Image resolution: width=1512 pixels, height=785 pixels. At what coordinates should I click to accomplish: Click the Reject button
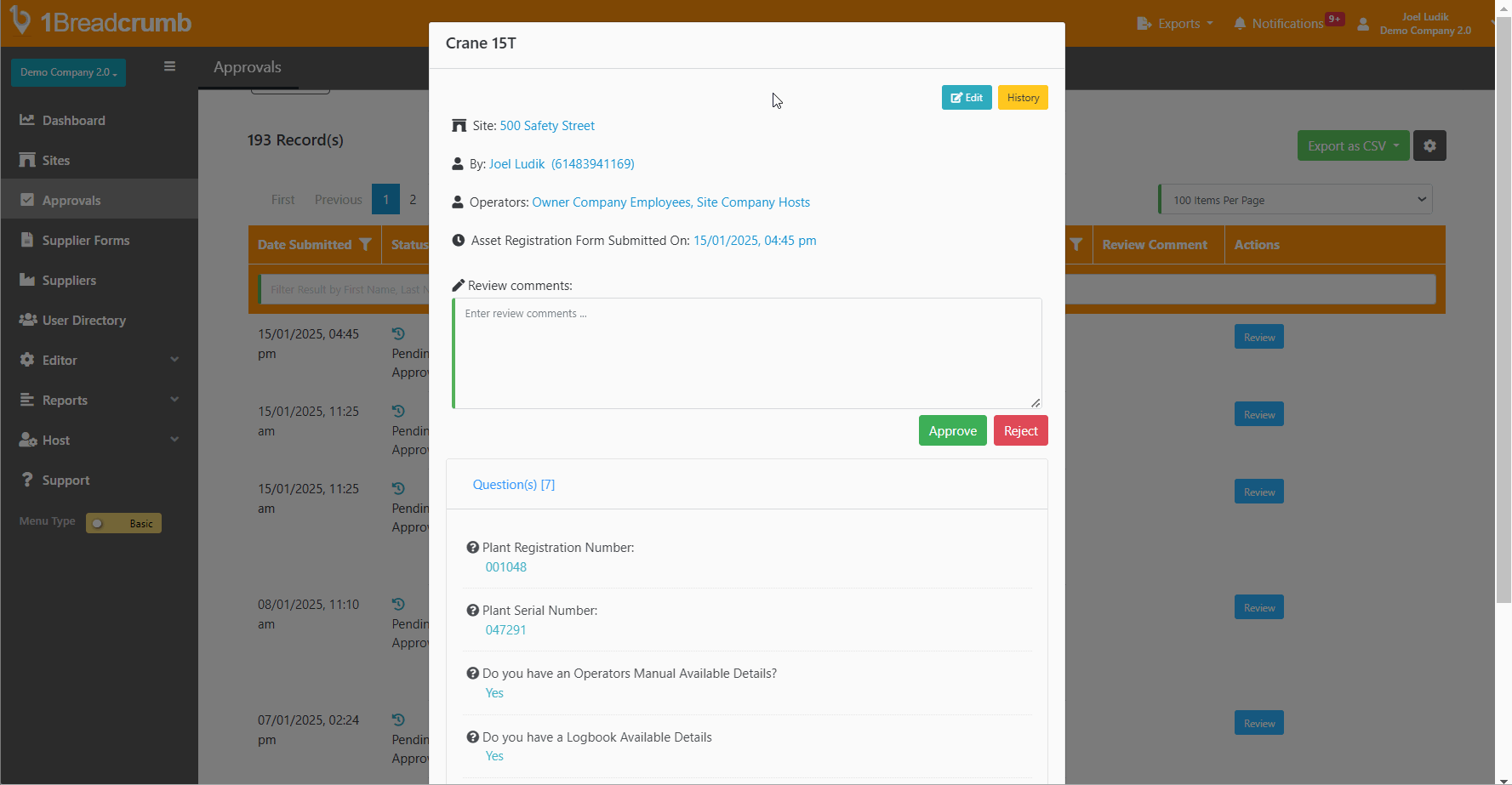click(x=1020, y=431)
